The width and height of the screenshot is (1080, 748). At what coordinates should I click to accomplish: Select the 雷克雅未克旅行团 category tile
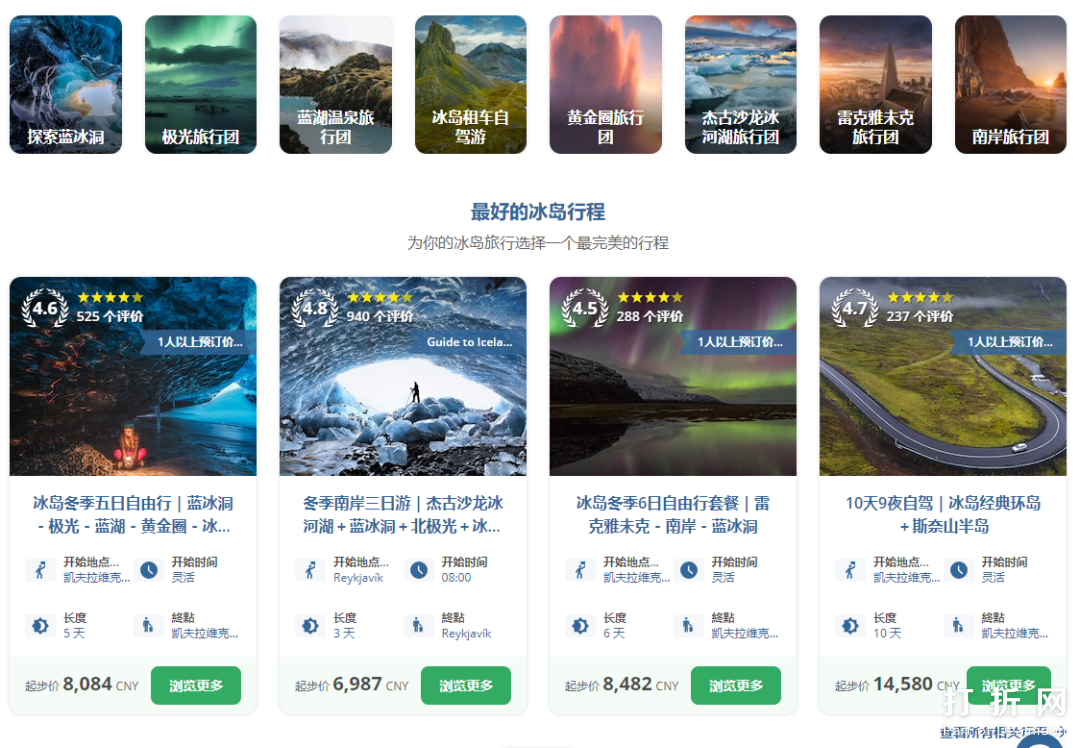pos(875,84)
